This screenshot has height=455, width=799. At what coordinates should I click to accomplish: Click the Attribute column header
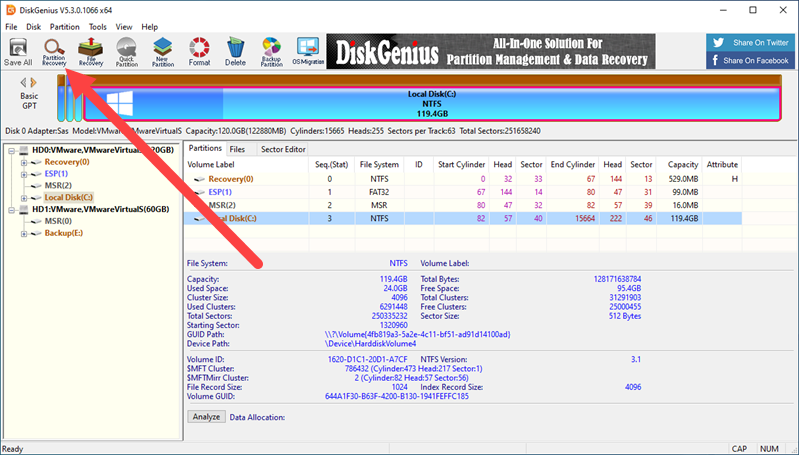tap(722, 165)
